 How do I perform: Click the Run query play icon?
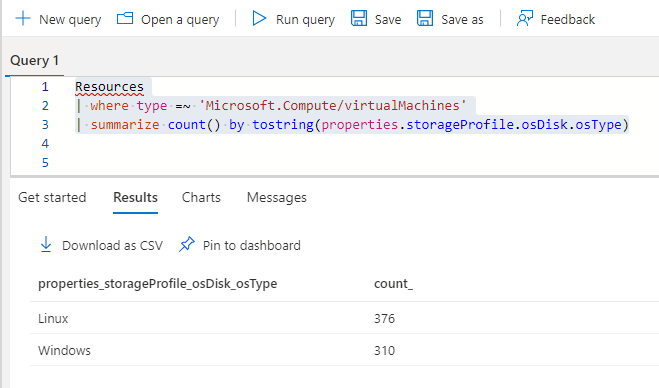259,18
